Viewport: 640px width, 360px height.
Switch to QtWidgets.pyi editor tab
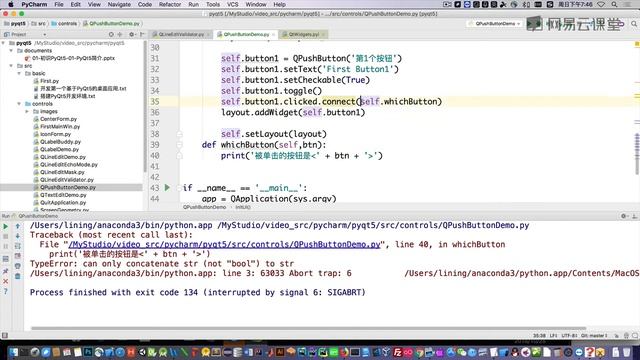pyautogui.click(x=304, y=34)
